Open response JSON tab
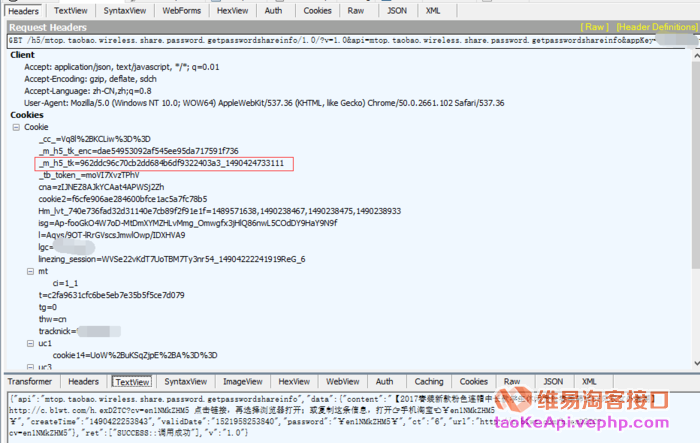Screen dimensions: 700x443 pyautogui.click(x=553, y=381)
